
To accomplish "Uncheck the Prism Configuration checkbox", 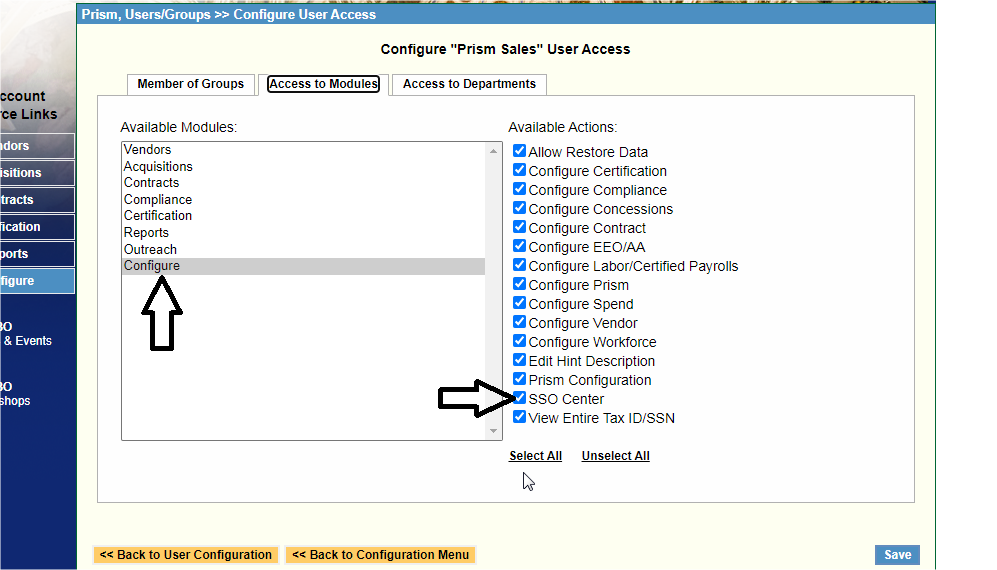I will 519,379.
